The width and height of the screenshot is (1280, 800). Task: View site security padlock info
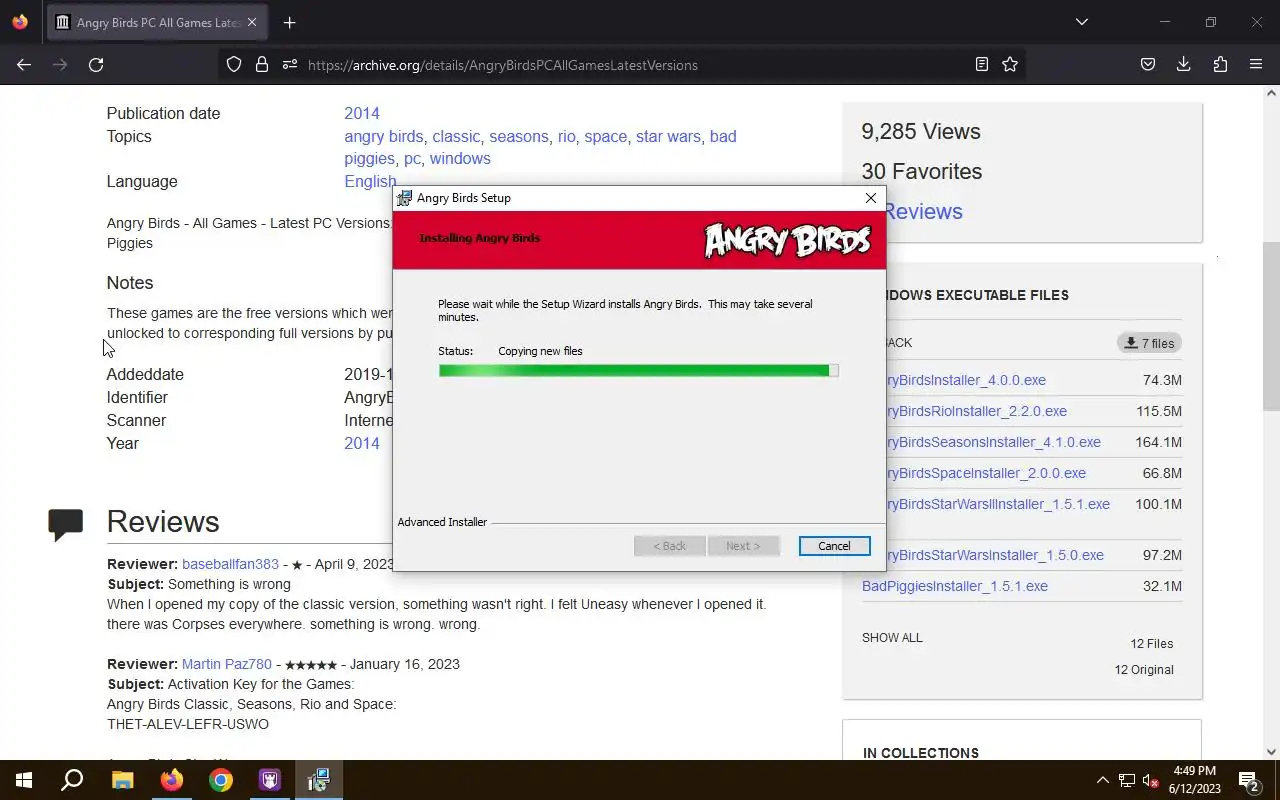click(x=262, y=64)
